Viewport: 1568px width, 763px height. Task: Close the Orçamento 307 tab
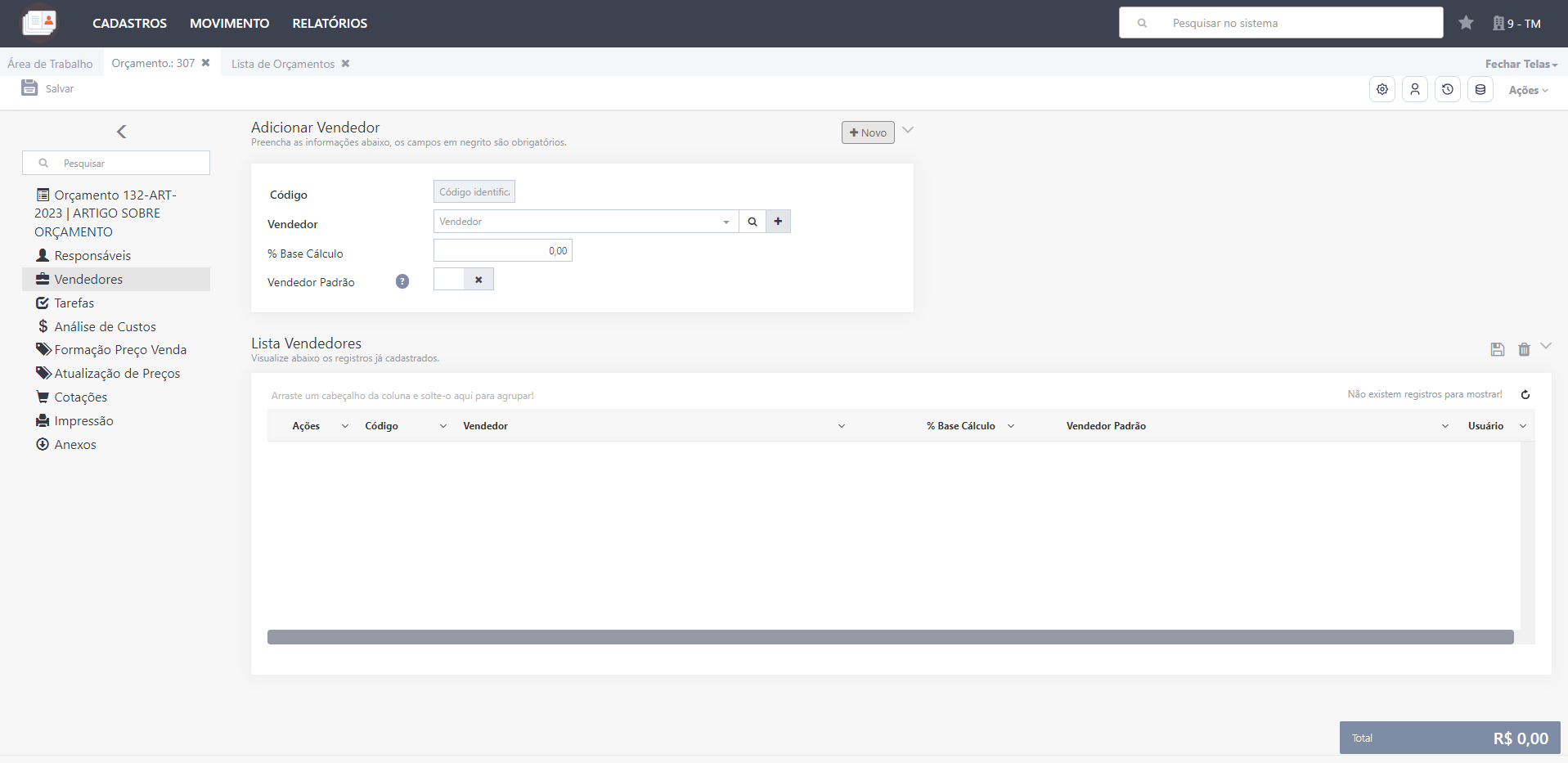click(x=206, y=63)
